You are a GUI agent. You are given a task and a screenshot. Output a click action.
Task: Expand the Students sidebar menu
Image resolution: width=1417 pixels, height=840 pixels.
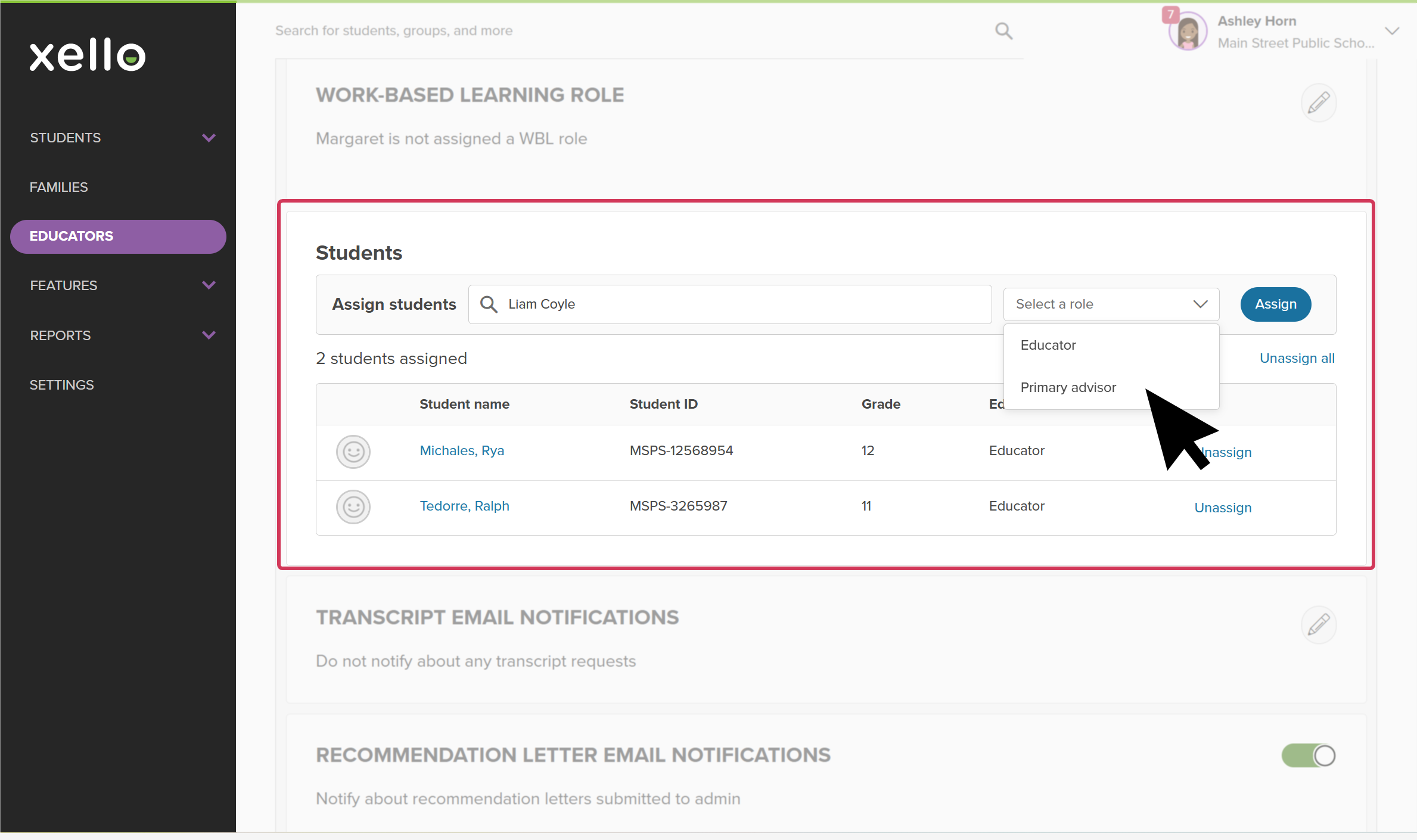(209, 138)
